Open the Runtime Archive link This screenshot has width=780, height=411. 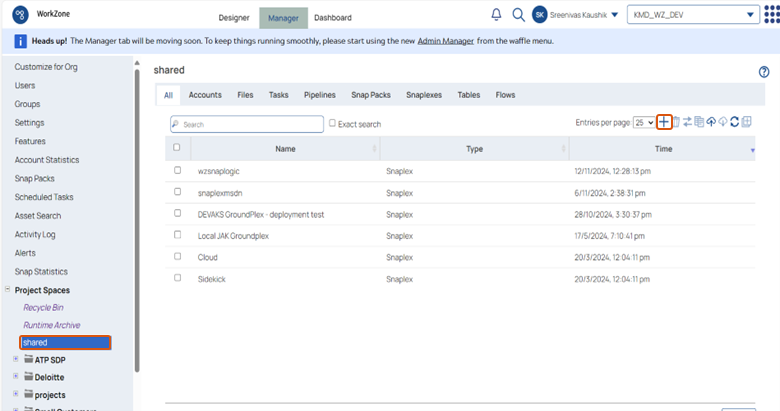pyautogui.click(x=52, y=325)
